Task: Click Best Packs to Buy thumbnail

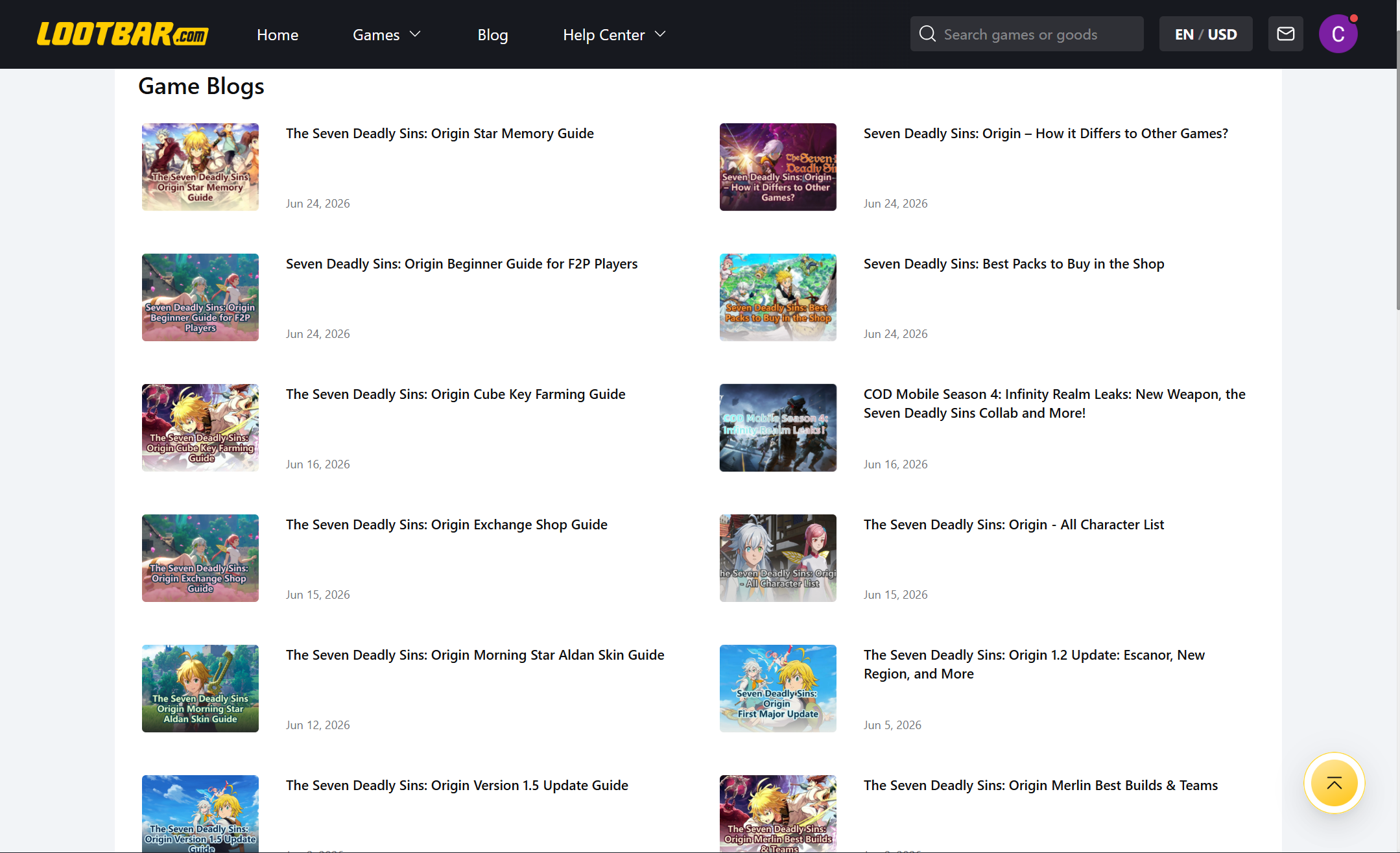Action: click(x=778, y=297)
